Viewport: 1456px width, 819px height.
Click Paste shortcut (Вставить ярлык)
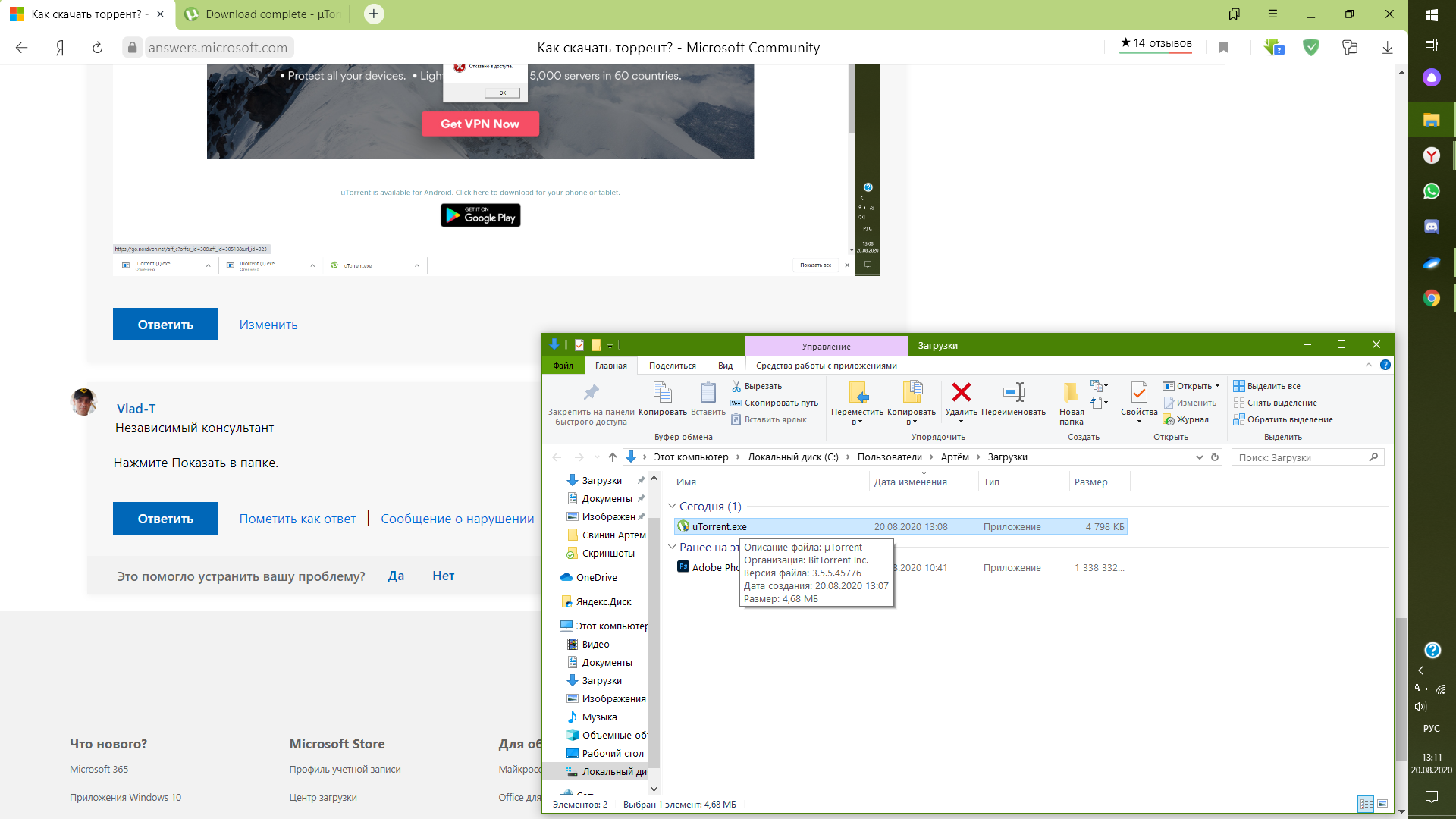tap(769, 419)
